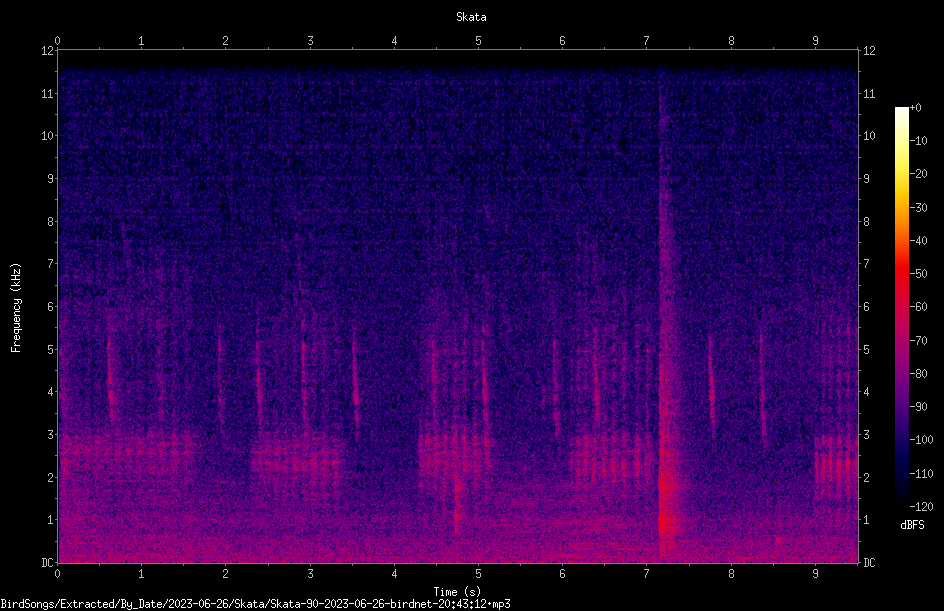Click the "12" tick on the left frequency axis
The width and height of the screenshot is (944, 611).
[47, 51]
